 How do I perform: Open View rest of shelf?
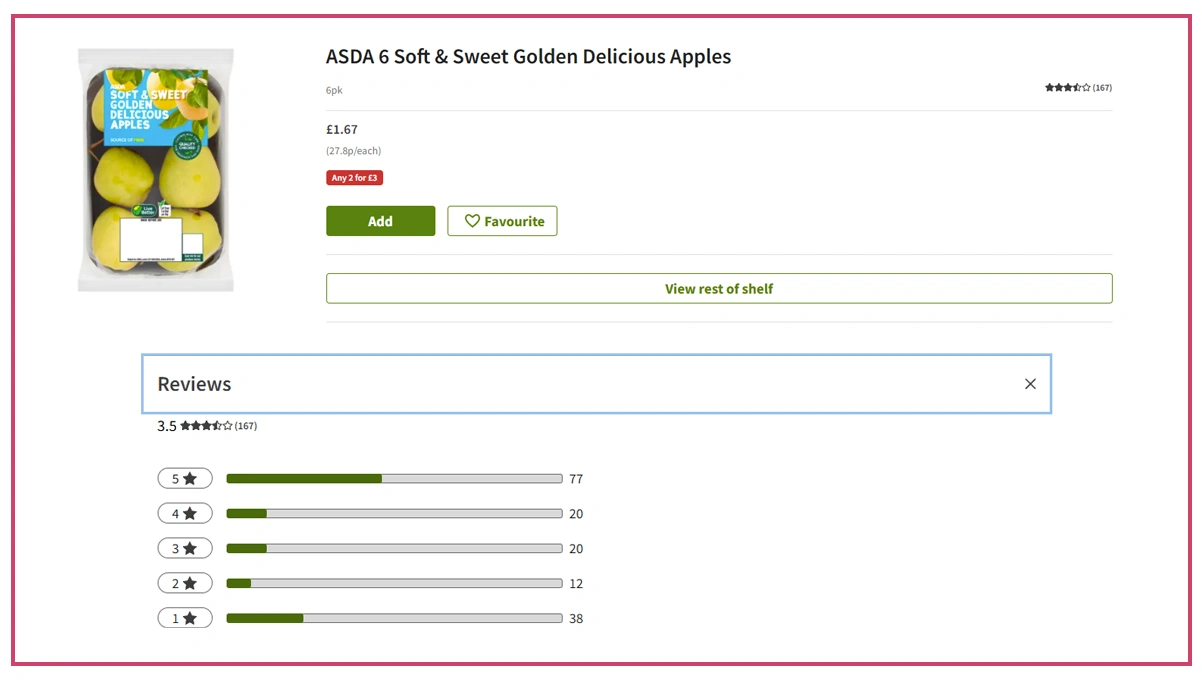[x=718, y=289]
